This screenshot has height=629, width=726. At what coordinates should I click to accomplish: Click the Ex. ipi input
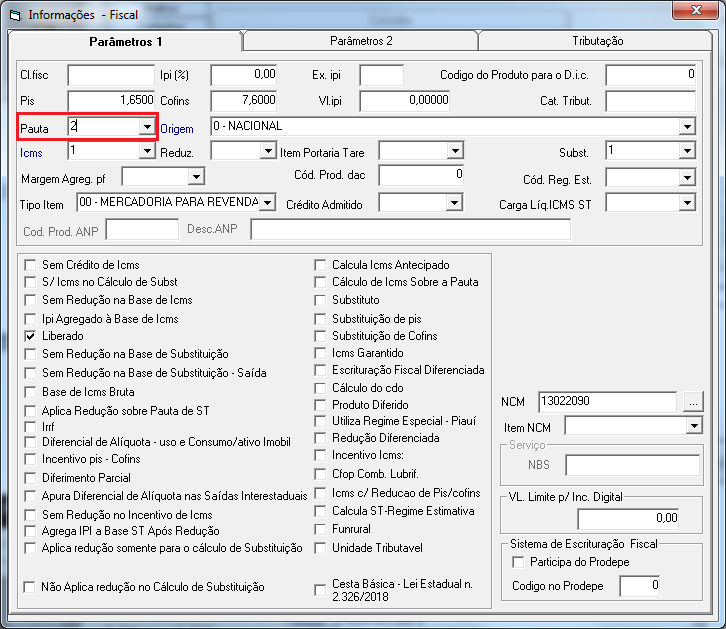(x=382, y=75)
